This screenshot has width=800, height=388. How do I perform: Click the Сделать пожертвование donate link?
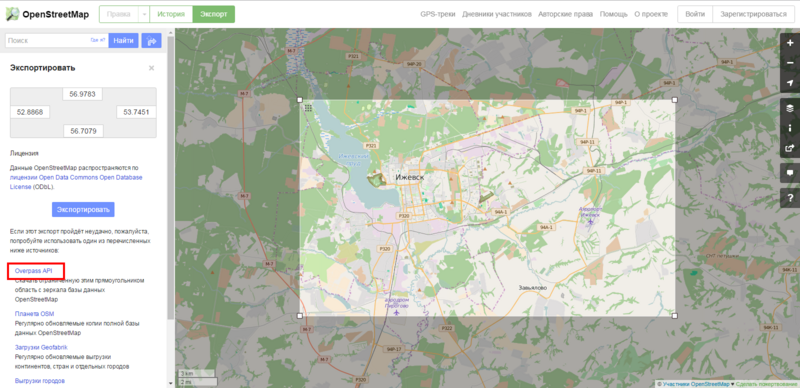[766, 383]
